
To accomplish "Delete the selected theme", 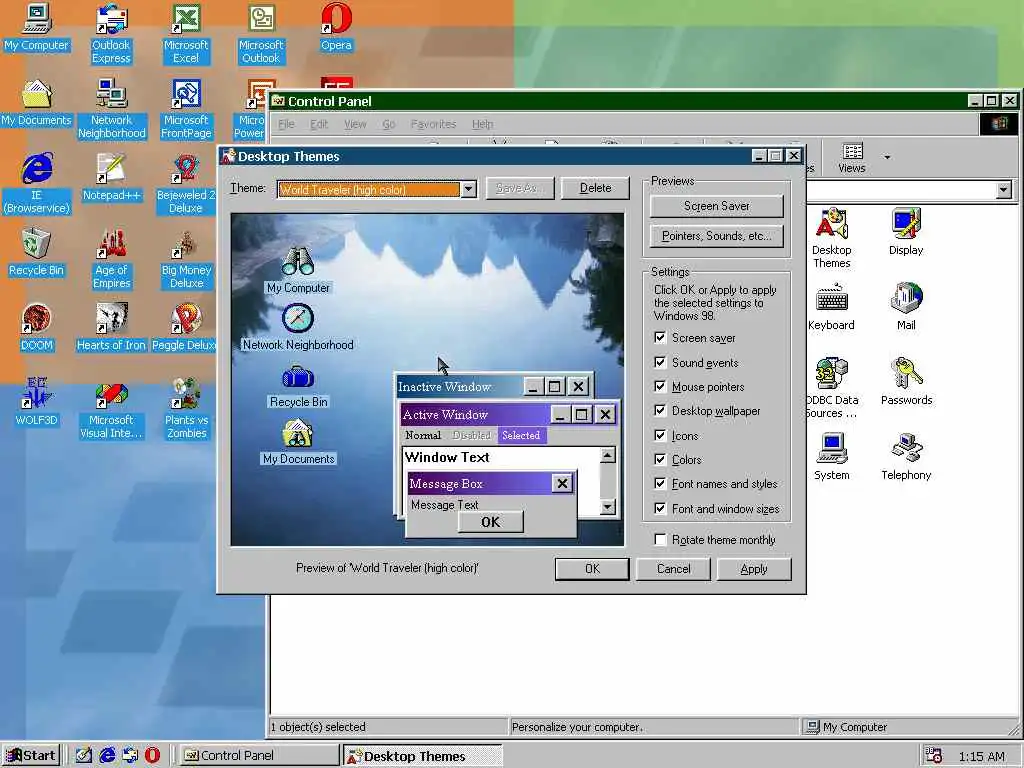I will pyautogui.click(x=595, y=188).
